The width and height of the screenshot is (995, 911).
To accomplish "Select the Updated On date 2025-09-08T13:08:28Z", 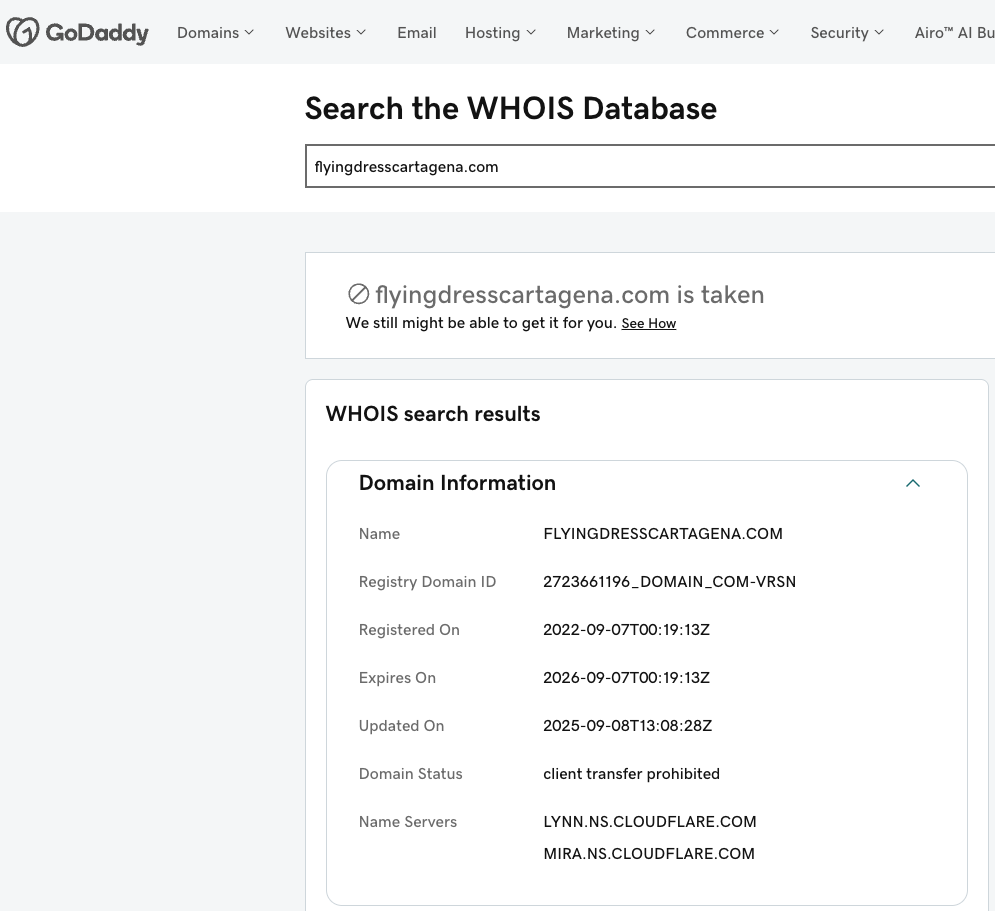I will point(628,726).
